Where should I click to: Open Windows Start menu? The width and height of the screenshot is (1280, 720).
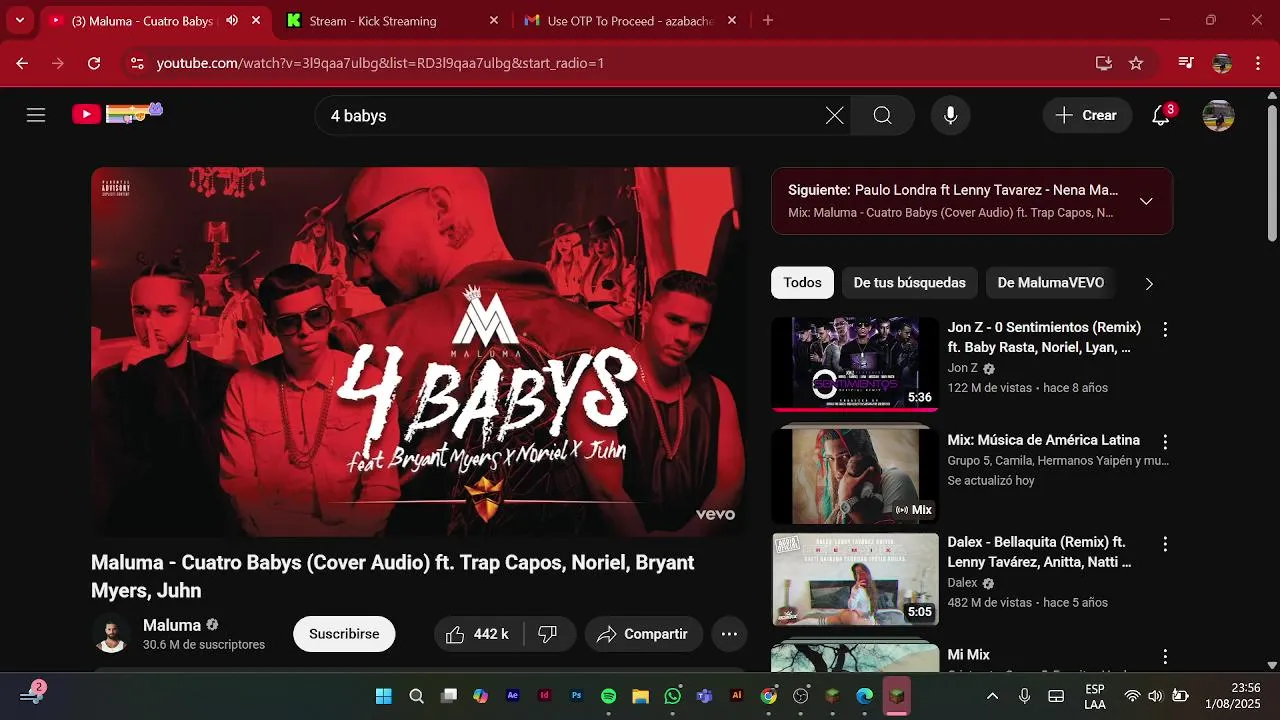click(384, 696)
